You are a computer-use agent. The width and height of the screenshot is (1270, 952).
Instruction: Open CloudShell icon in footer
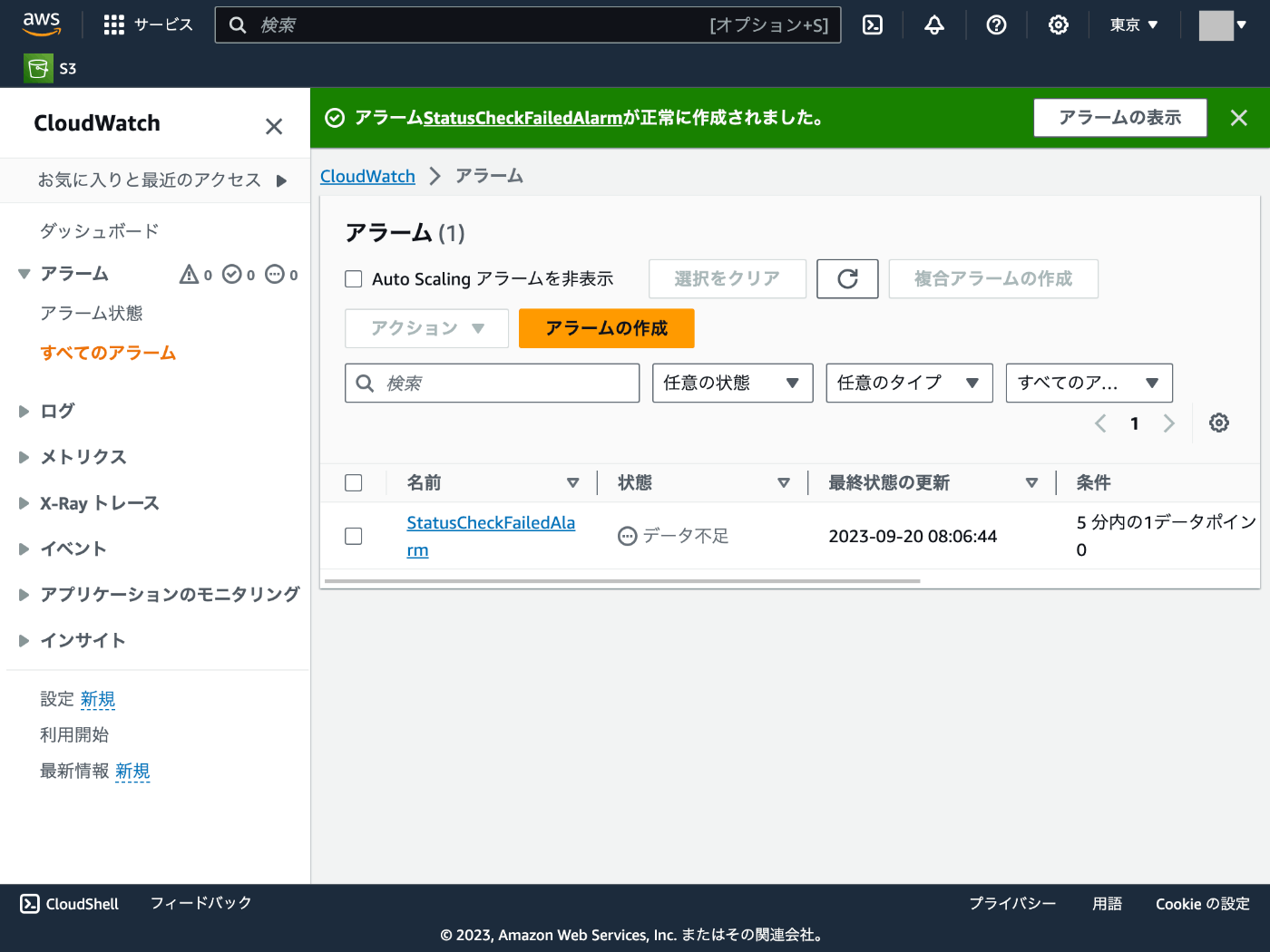[30, 904]
